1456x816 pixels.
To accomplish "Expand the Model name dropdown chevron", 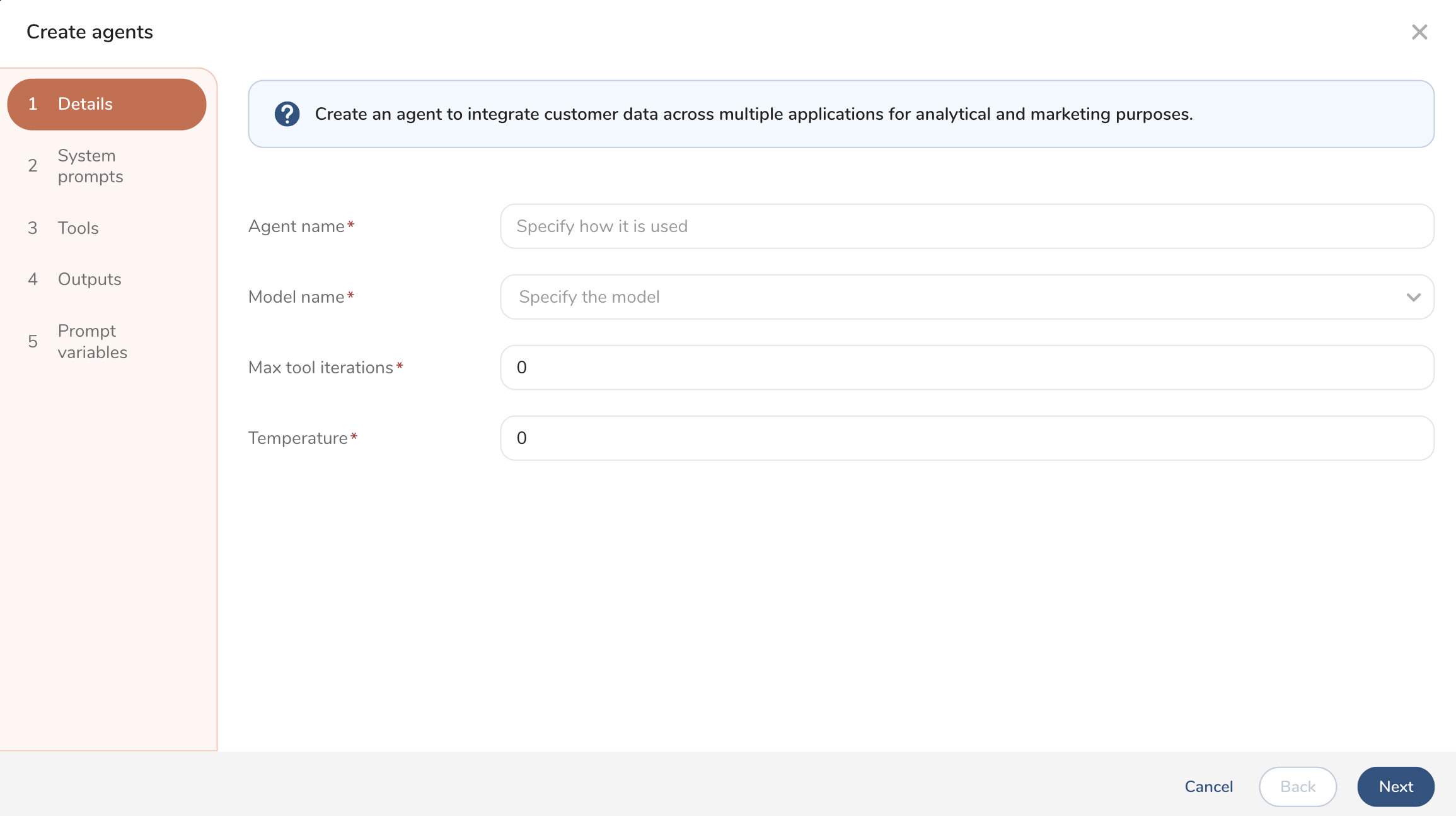I will tap(1413, 297).
